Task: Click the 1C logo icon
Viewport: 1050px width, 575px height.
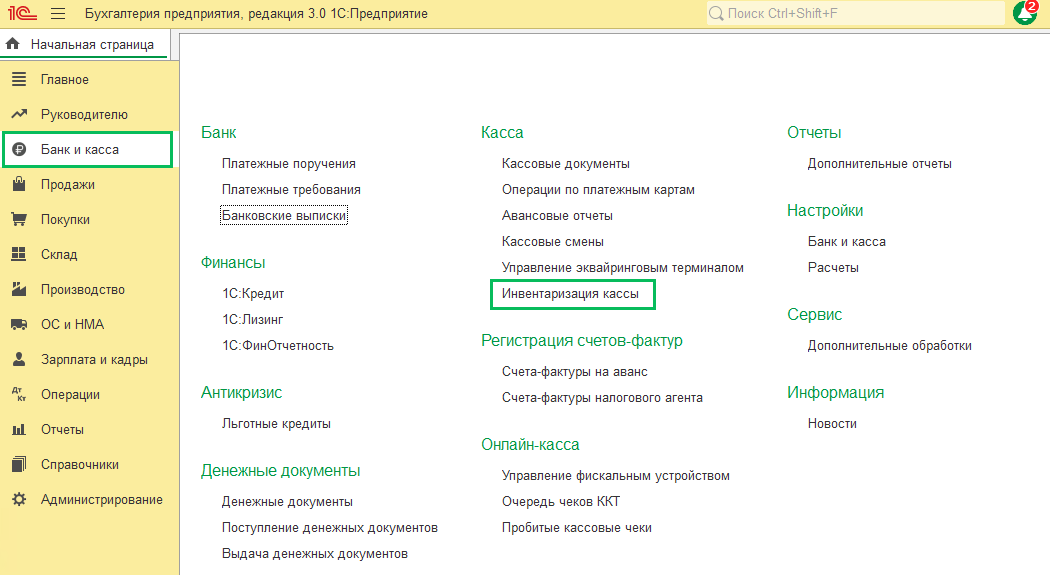Action: 22,13
